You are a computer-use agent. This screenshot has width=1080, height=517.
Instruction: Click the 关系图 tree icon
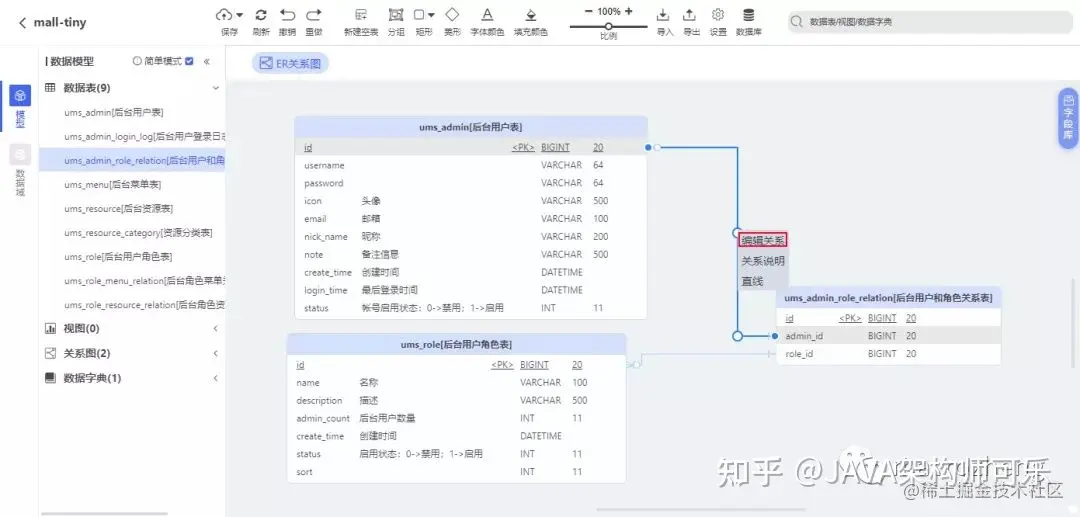coord(50,354)
